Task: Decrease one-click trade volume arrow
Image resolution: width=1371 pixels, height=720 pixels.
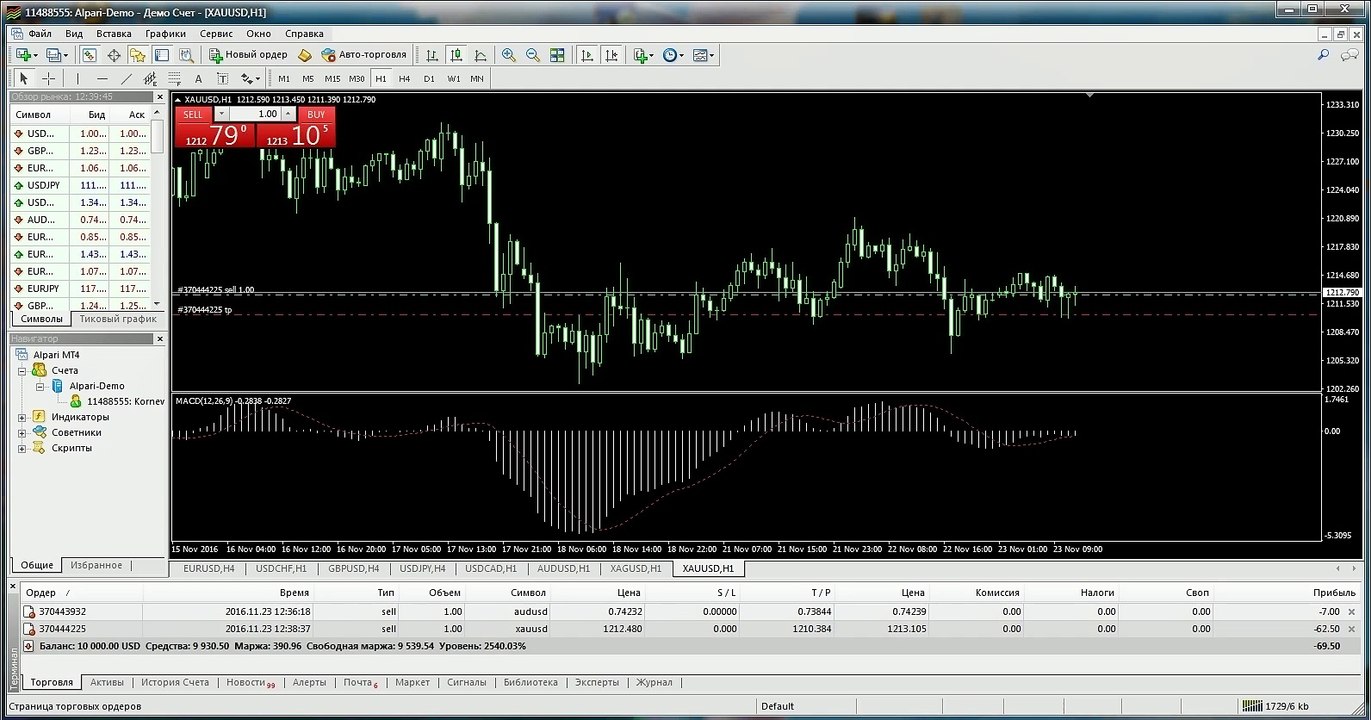Action: (x=221, y=114)
